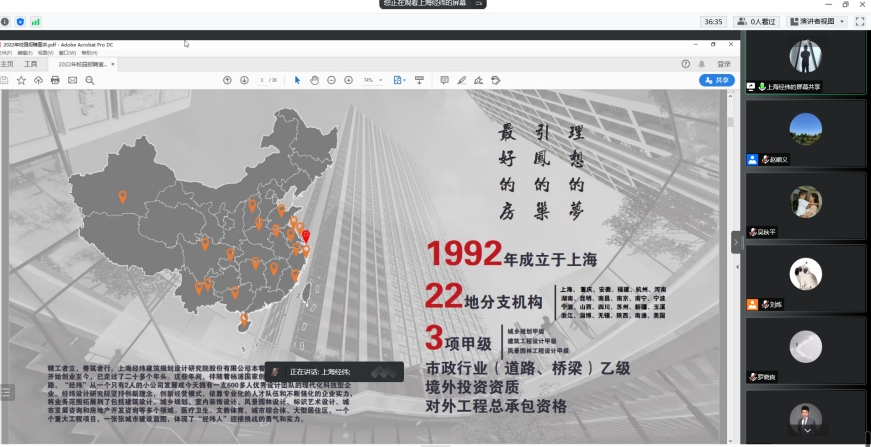Click the 1992 founding year text
This screenshot has width=871, height=447.
464,254
